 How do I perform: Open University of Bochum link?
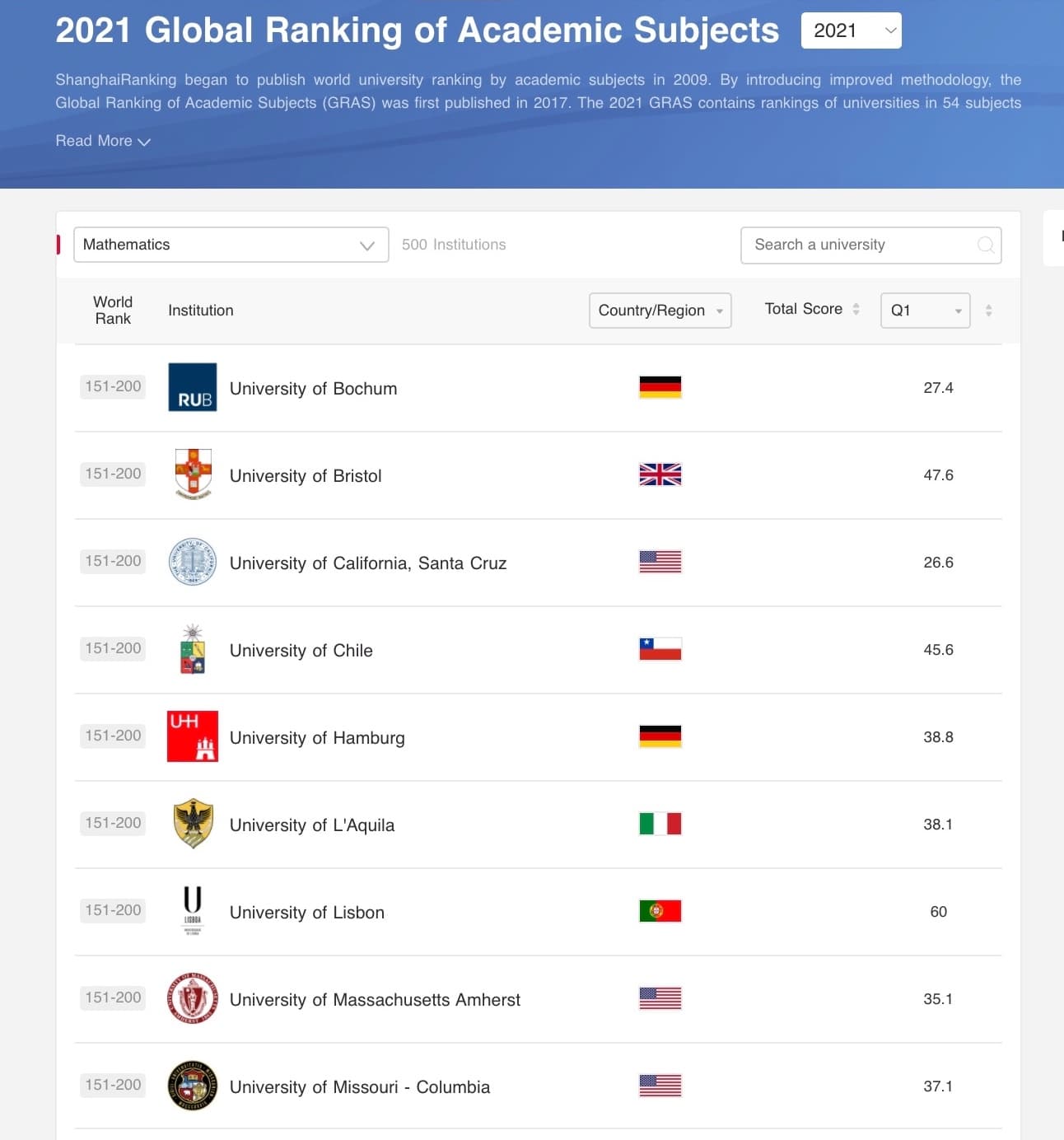pyautogui.click(x=313, y=389)
